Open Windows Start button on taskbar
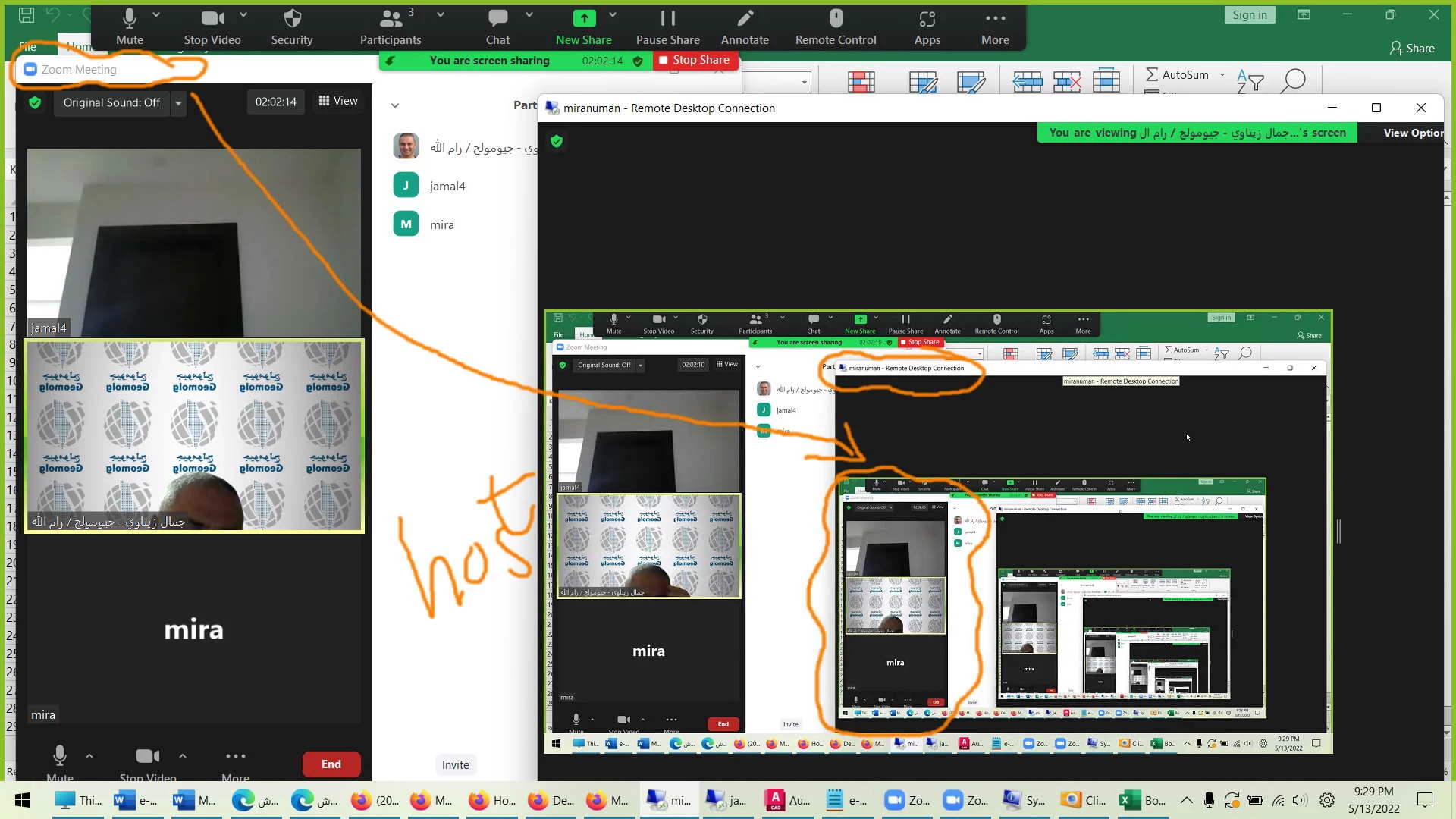This screenshot has width=1456, height=819. tap(23, 800)
